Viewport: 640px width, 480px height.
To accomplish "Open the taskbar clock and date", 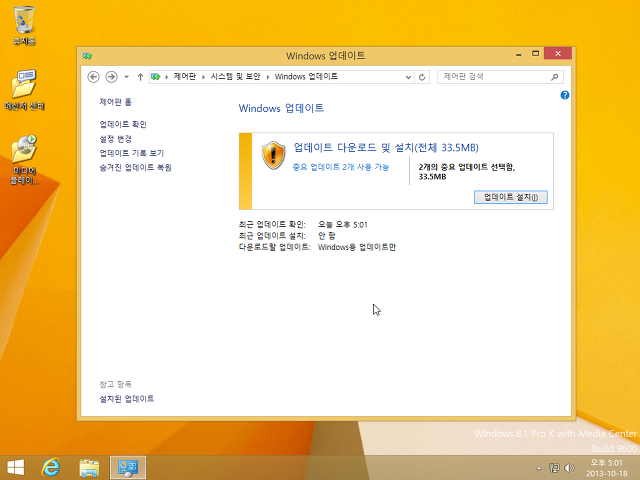I will (607, 468).
